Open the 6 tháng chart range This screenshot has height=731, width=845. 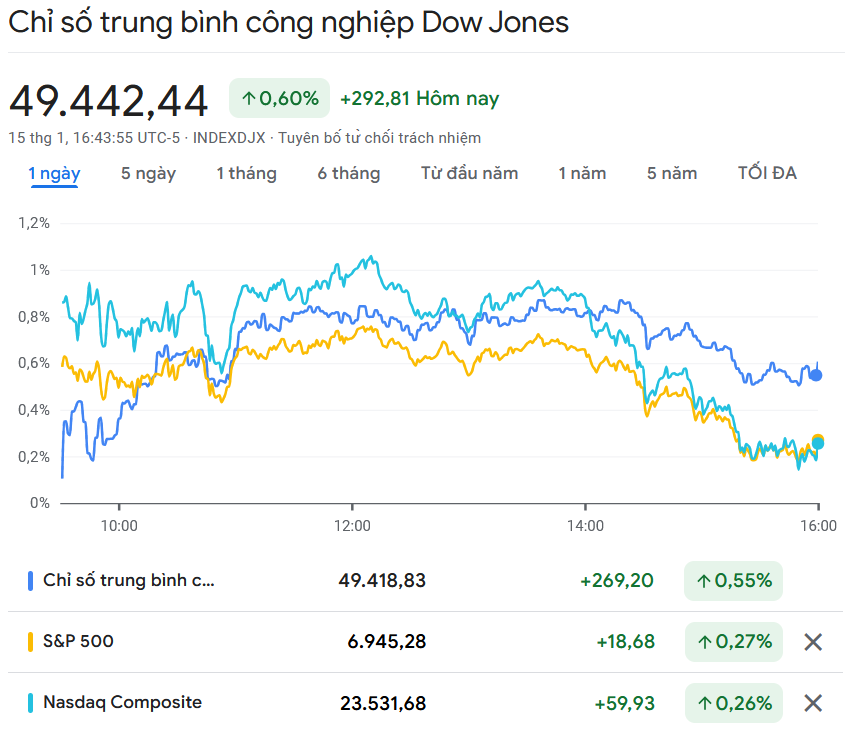[x=349, y=174]
